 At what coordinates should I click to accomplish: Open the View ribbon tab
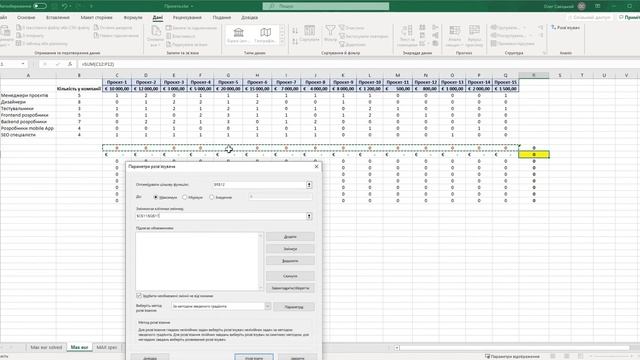point(222,18)
